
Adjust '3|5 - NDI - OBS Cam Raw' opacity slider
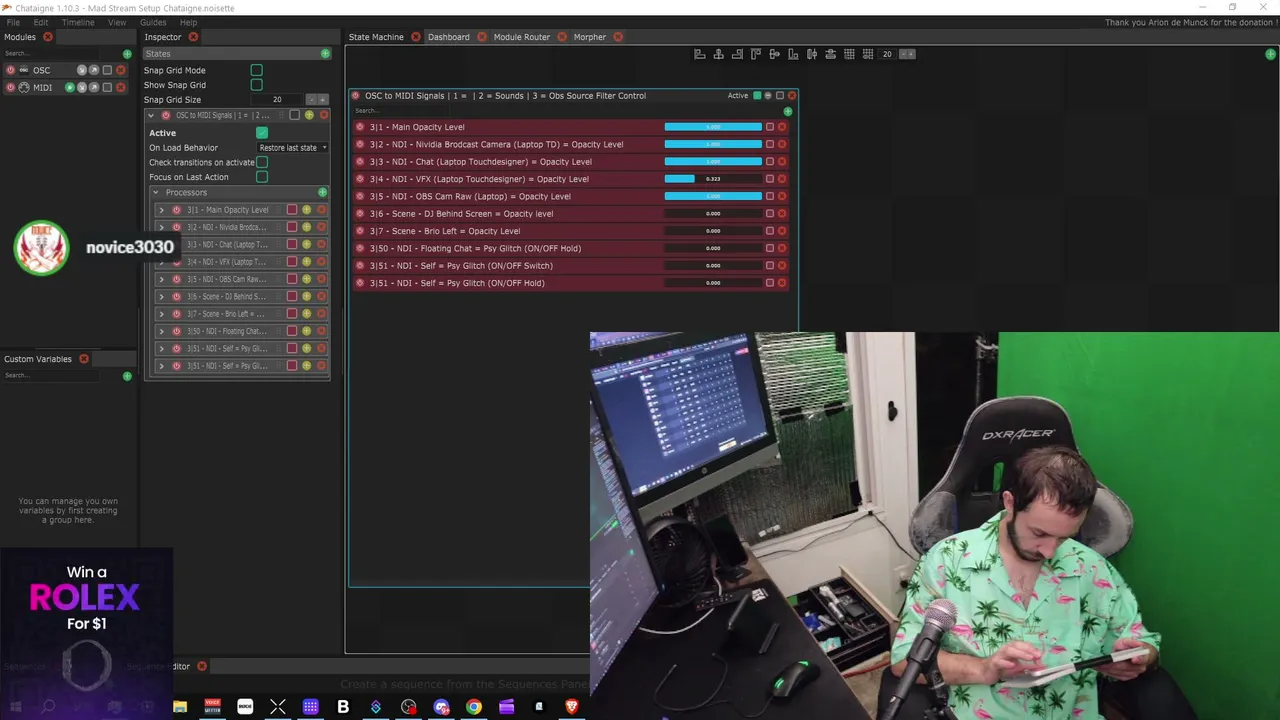[x=713, y=196]
